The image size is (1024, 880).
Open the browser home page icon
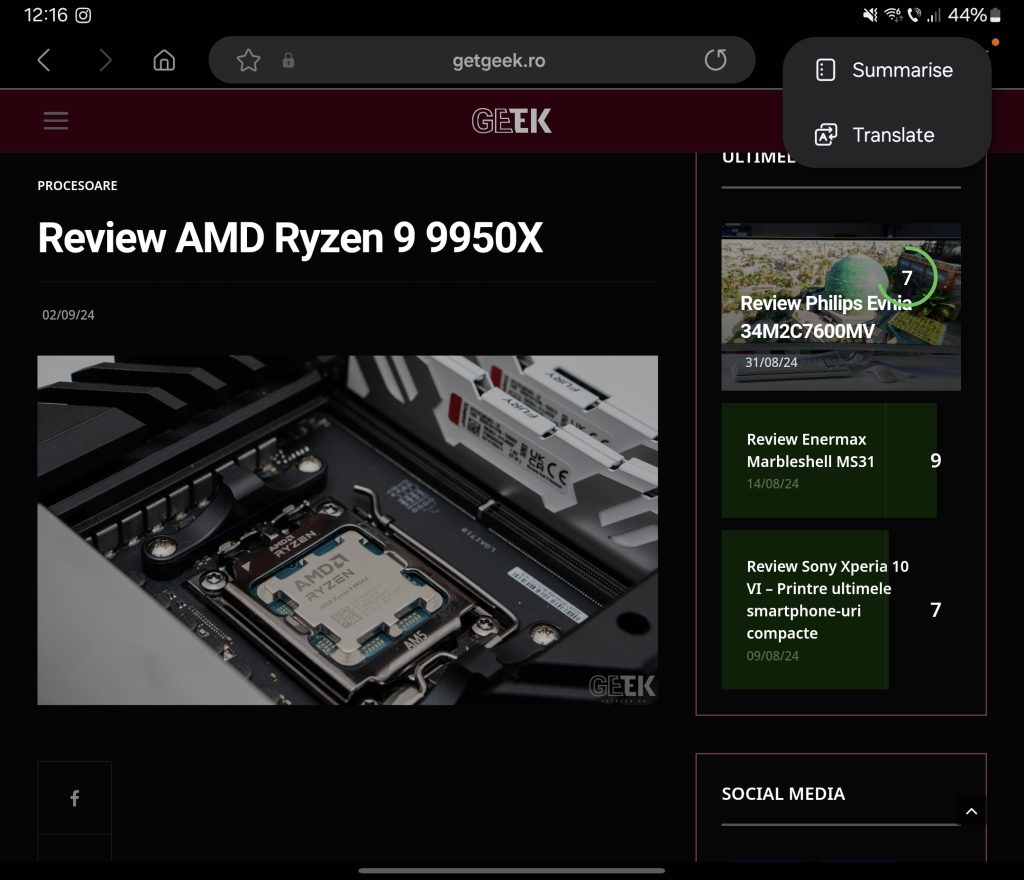(x=164, y=60)
